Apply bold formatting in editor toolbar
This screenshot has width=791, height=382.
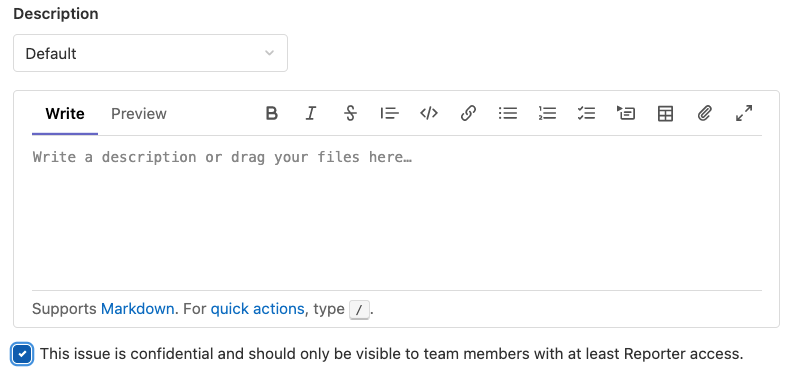click(x=271, y=114)
